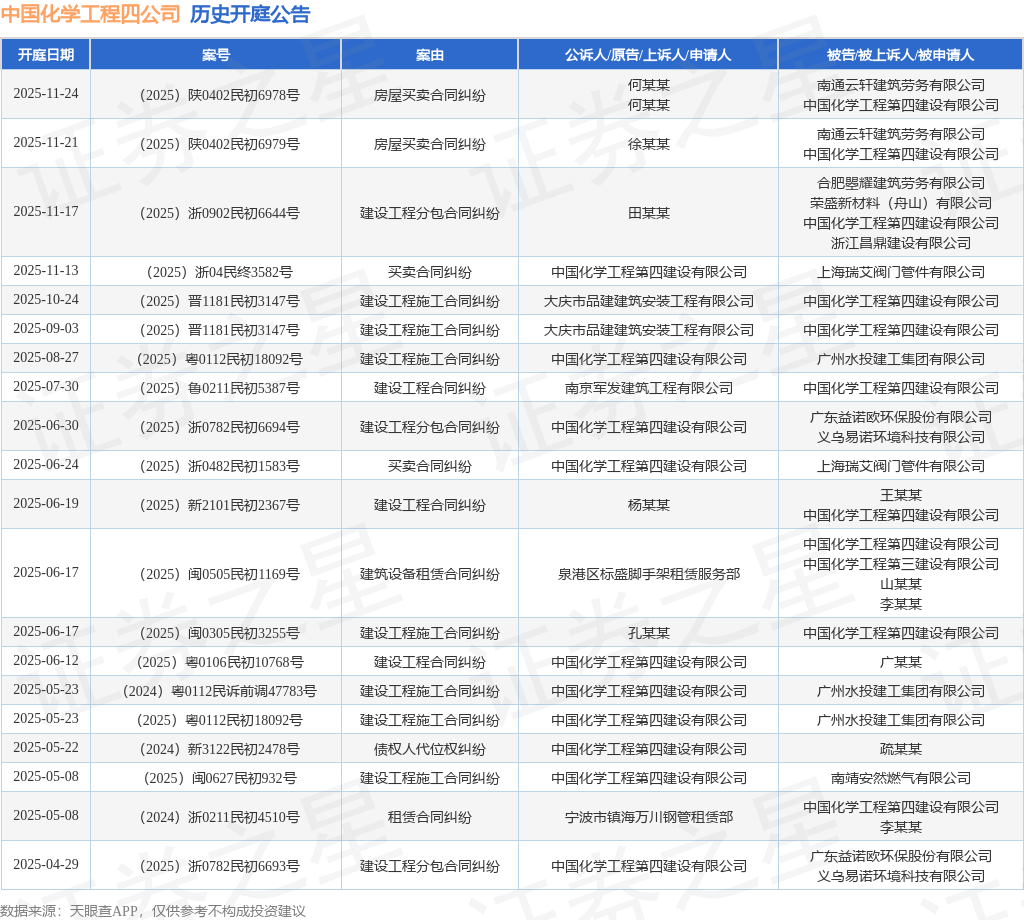Select date cell 2025-11-13

tap(46, 270)
